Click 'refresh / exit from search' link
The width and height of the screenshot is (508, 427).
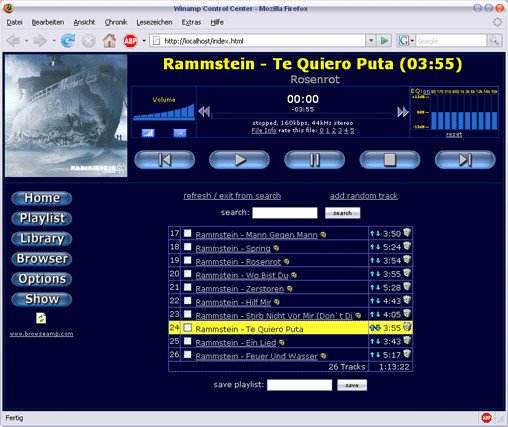[x=232, y=196]
